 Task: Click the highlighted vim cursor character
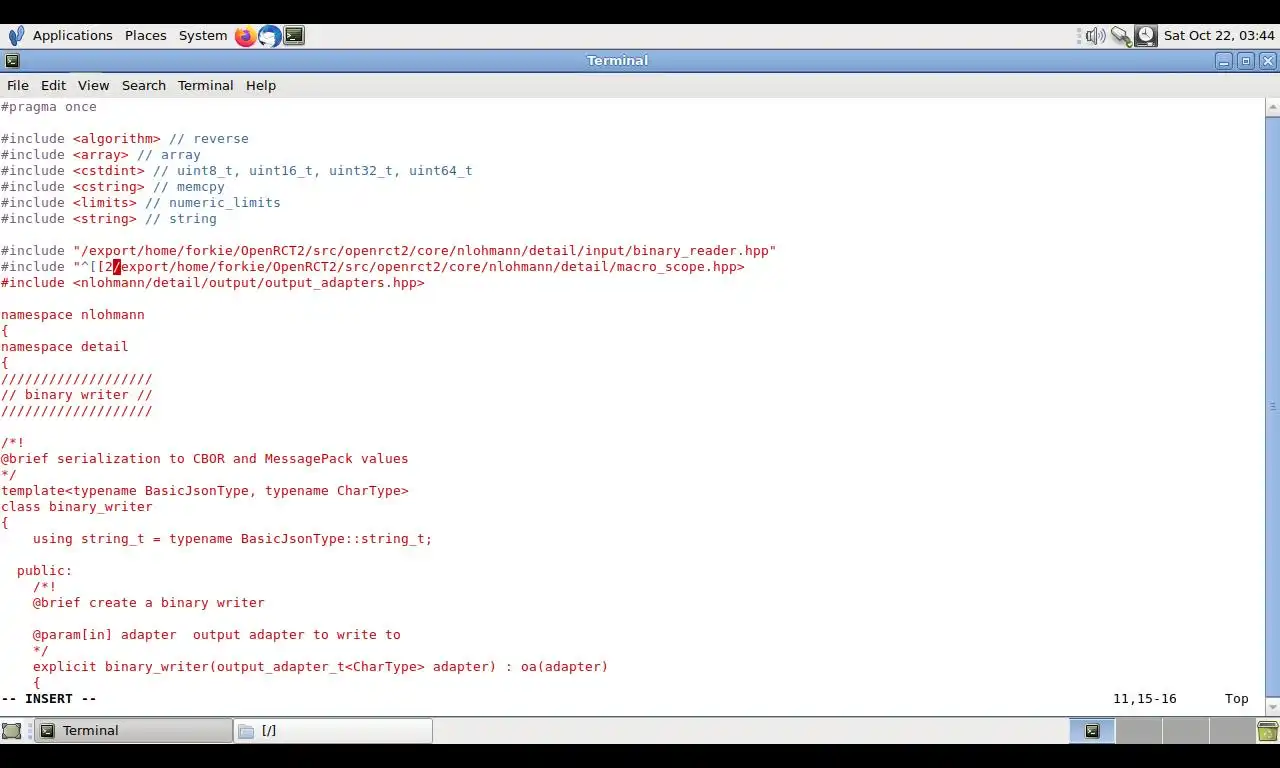117,267
